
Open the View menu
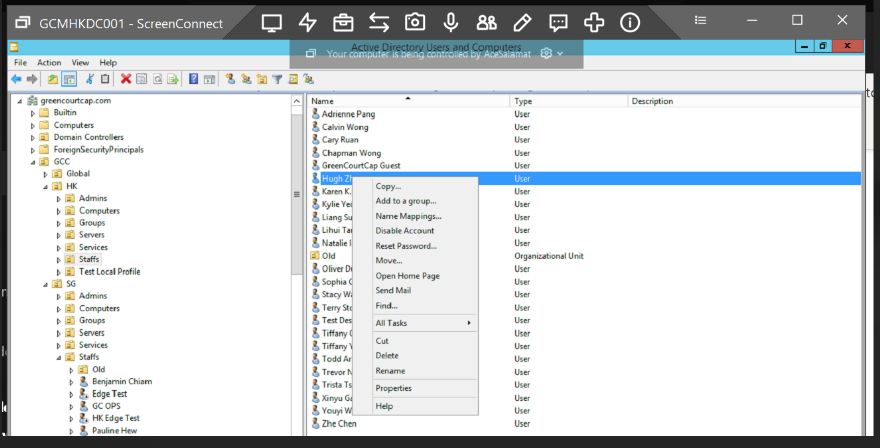tap(80, 62)
